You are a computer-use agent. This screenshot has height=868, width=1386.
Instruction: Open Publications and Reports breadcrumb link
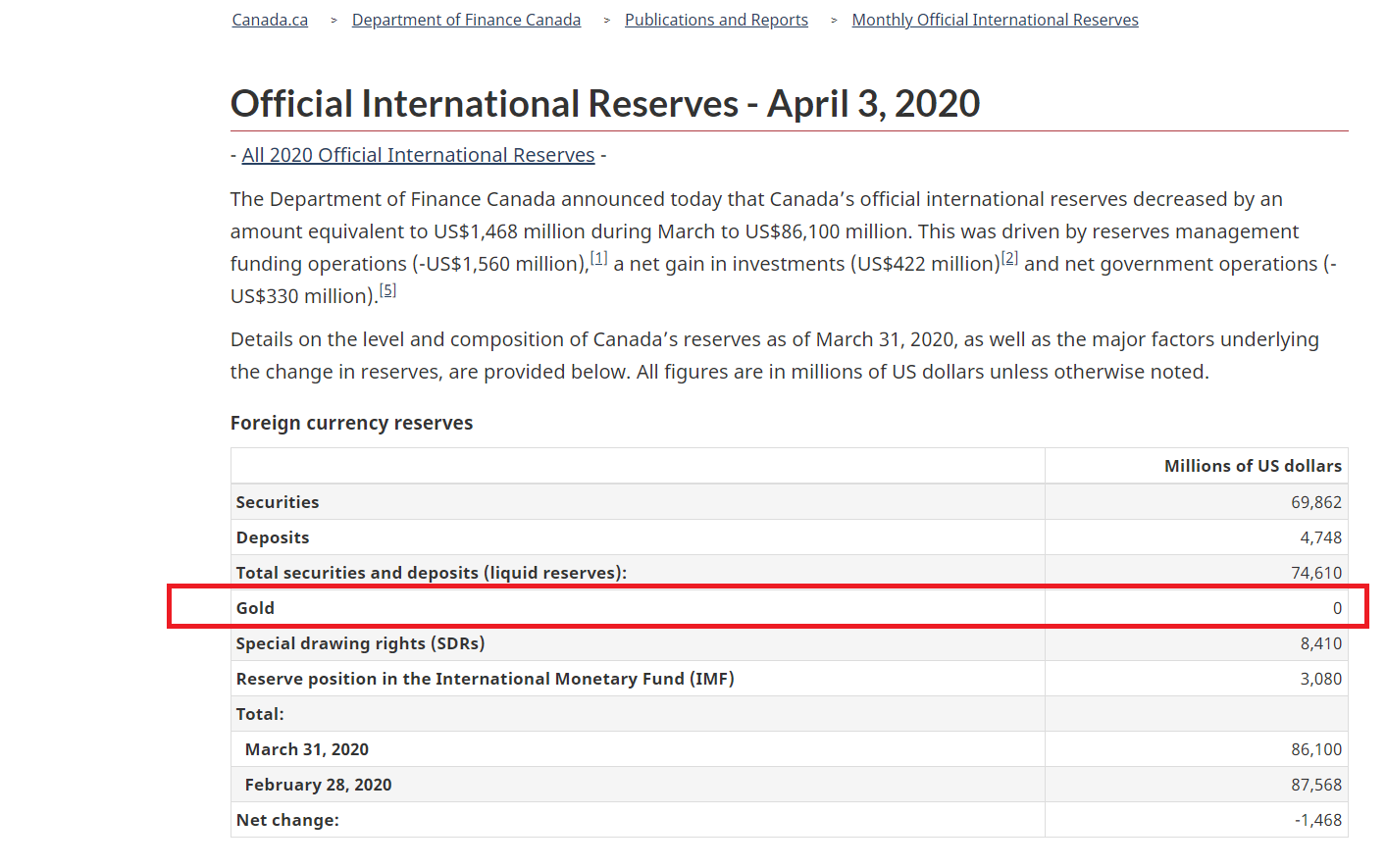pos(716,20)
